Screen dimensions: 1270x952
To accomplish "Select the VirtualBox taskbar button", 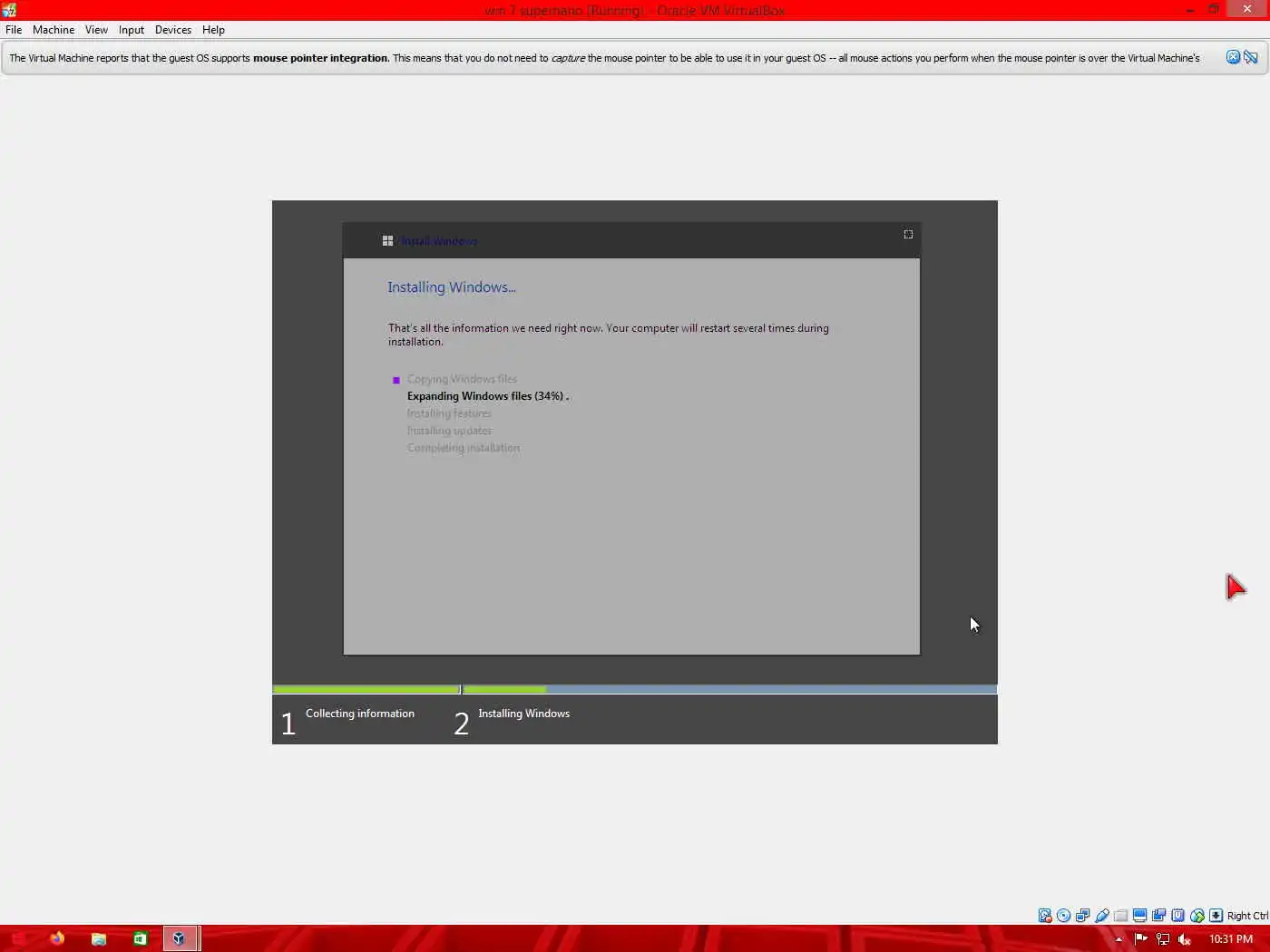I will (x=180, y=938).
